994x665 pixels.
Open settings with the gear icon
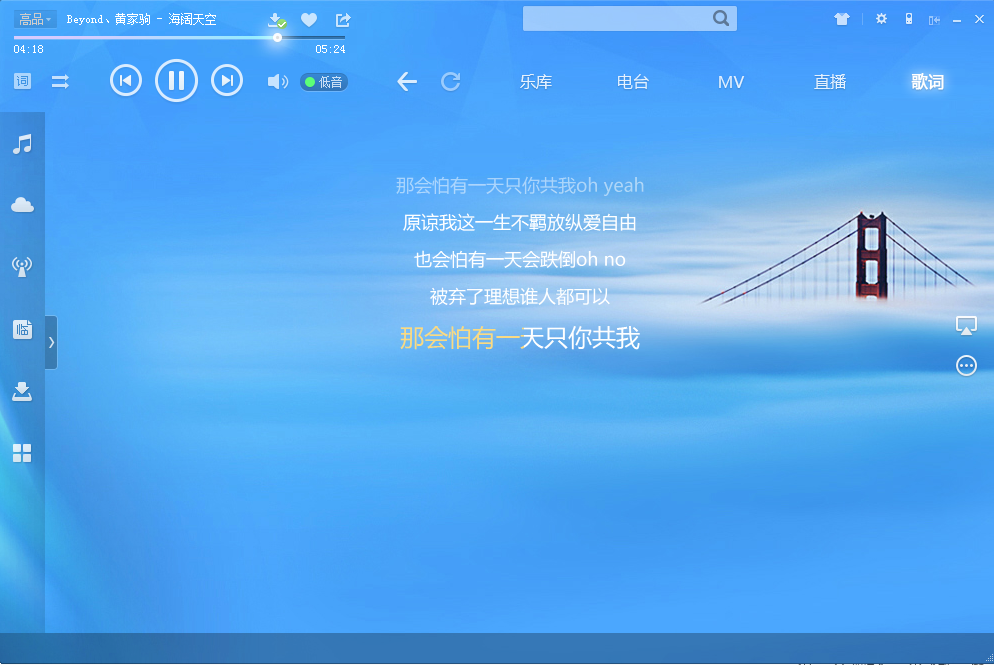pyautogui.click(x=881, y=19)
